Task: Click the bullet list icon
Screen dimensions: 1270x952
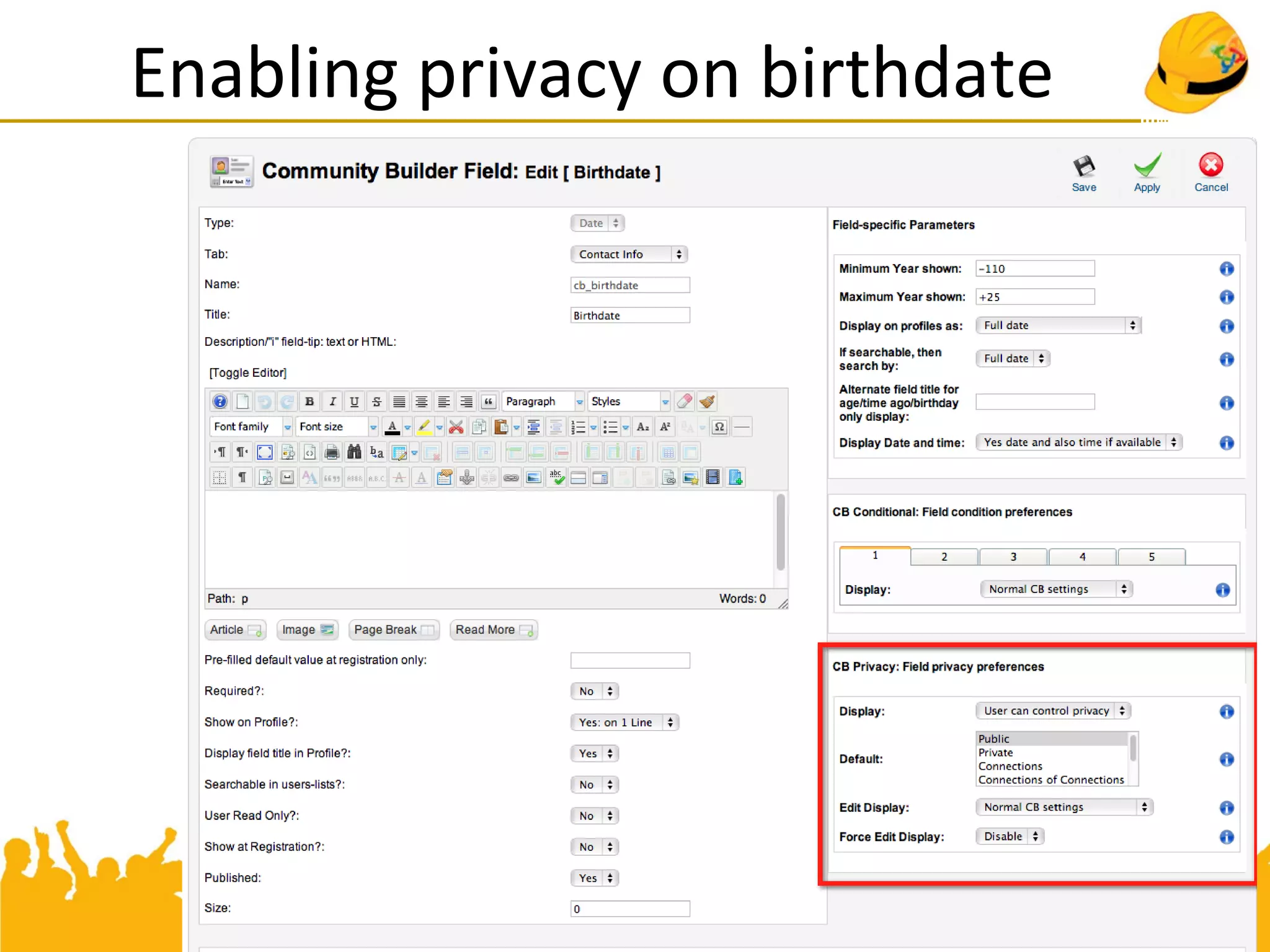Action: point(610,427)
